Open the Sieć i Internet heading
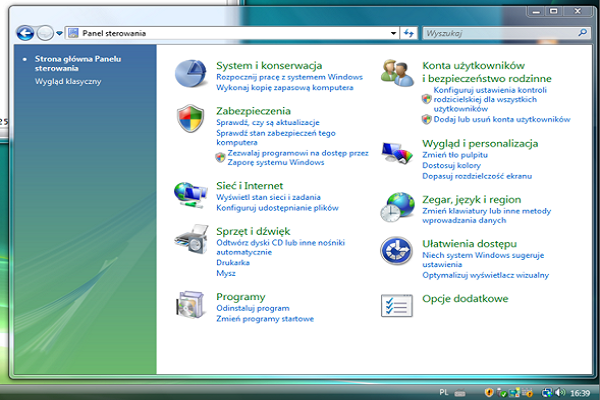Screen dimensions: 600x400 click(x=249, y=186)
